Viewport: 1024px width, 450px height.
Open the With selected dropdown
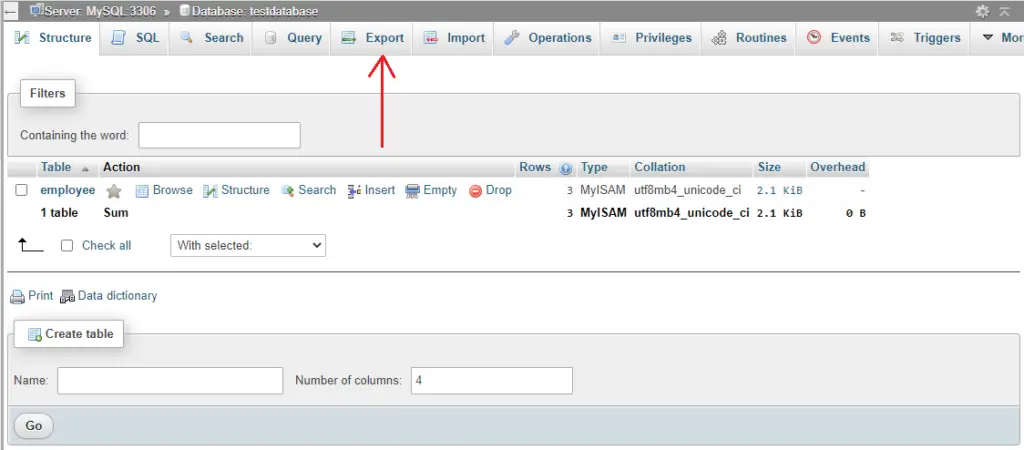tap(248, 246)
